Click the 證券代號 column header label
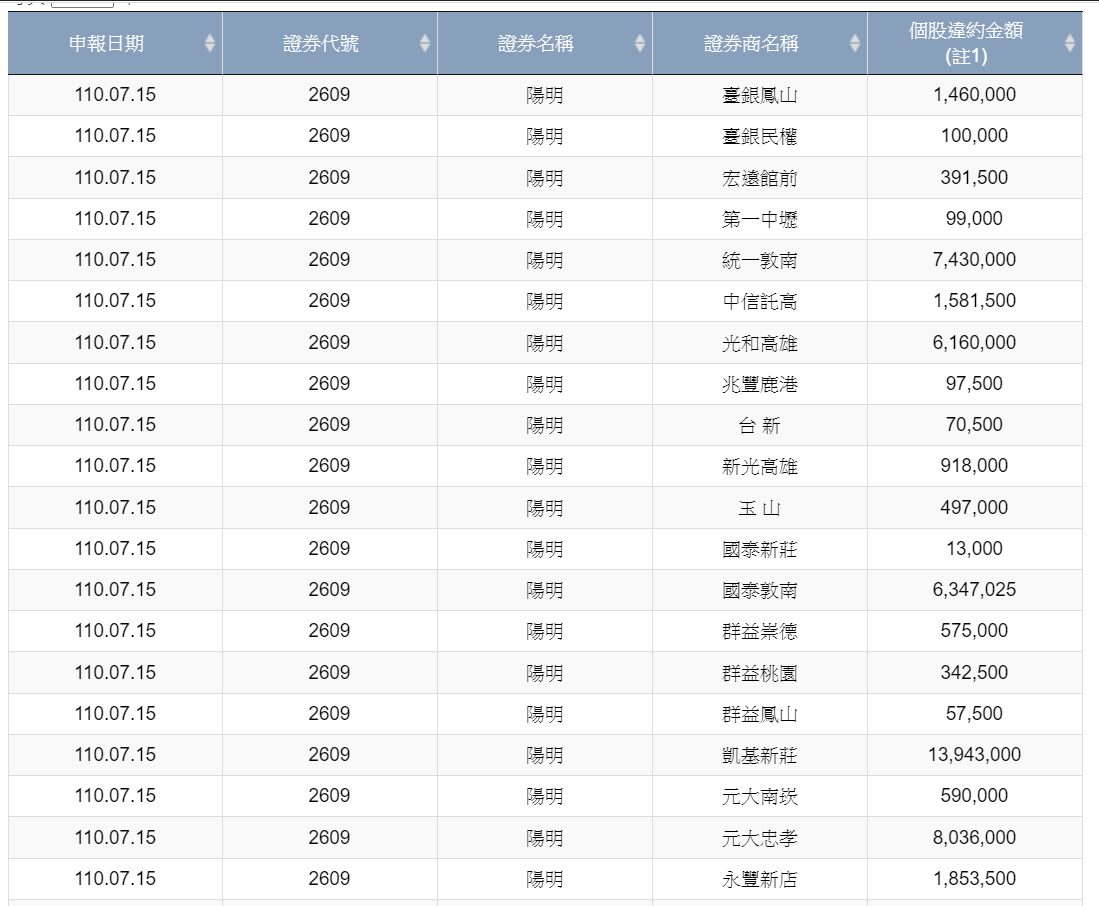Image resolution: width=1099 pixels, height=906 pixels. 321,43
